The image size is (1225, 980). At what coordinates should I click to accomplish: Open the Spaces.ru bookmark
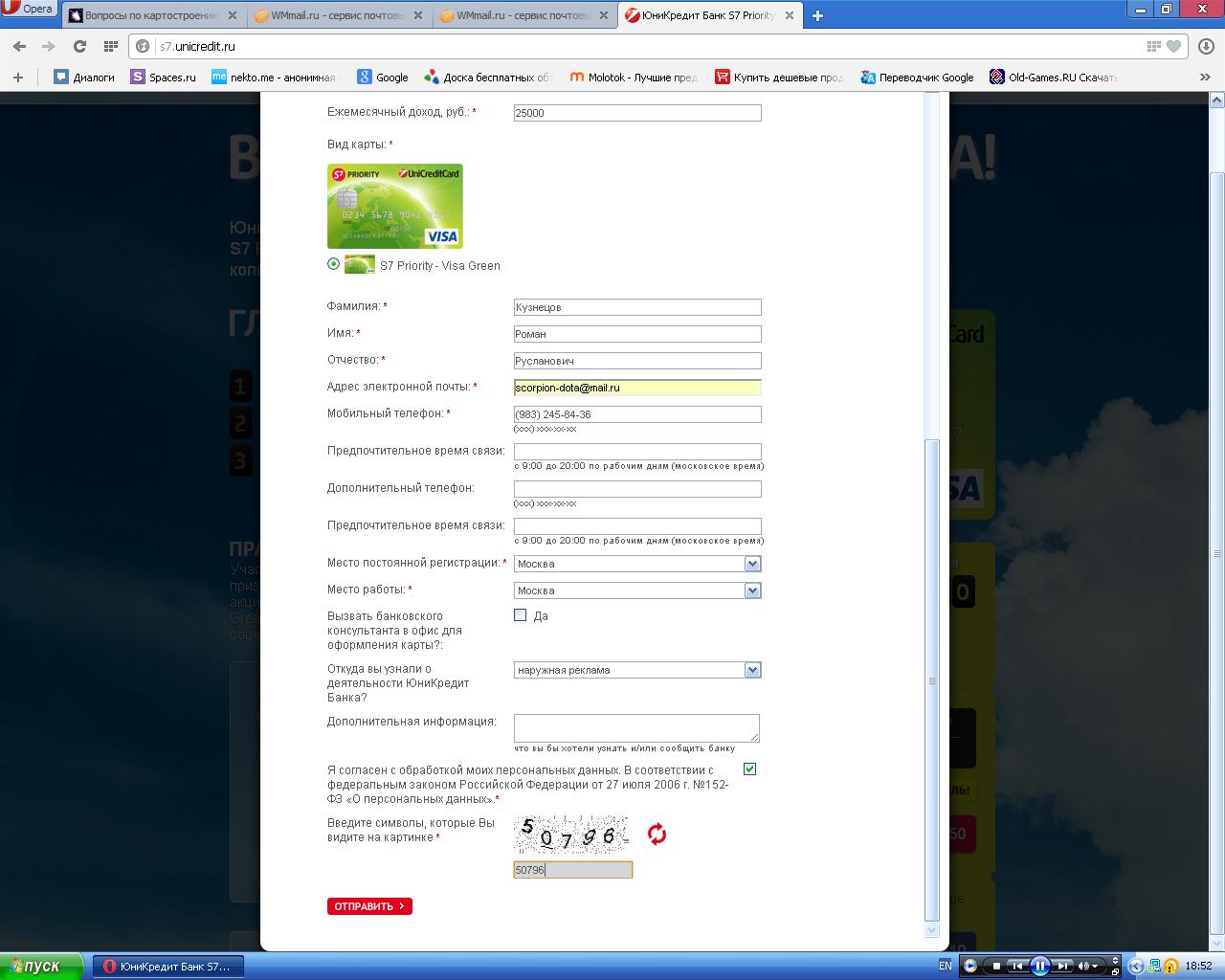coord(164,78)
